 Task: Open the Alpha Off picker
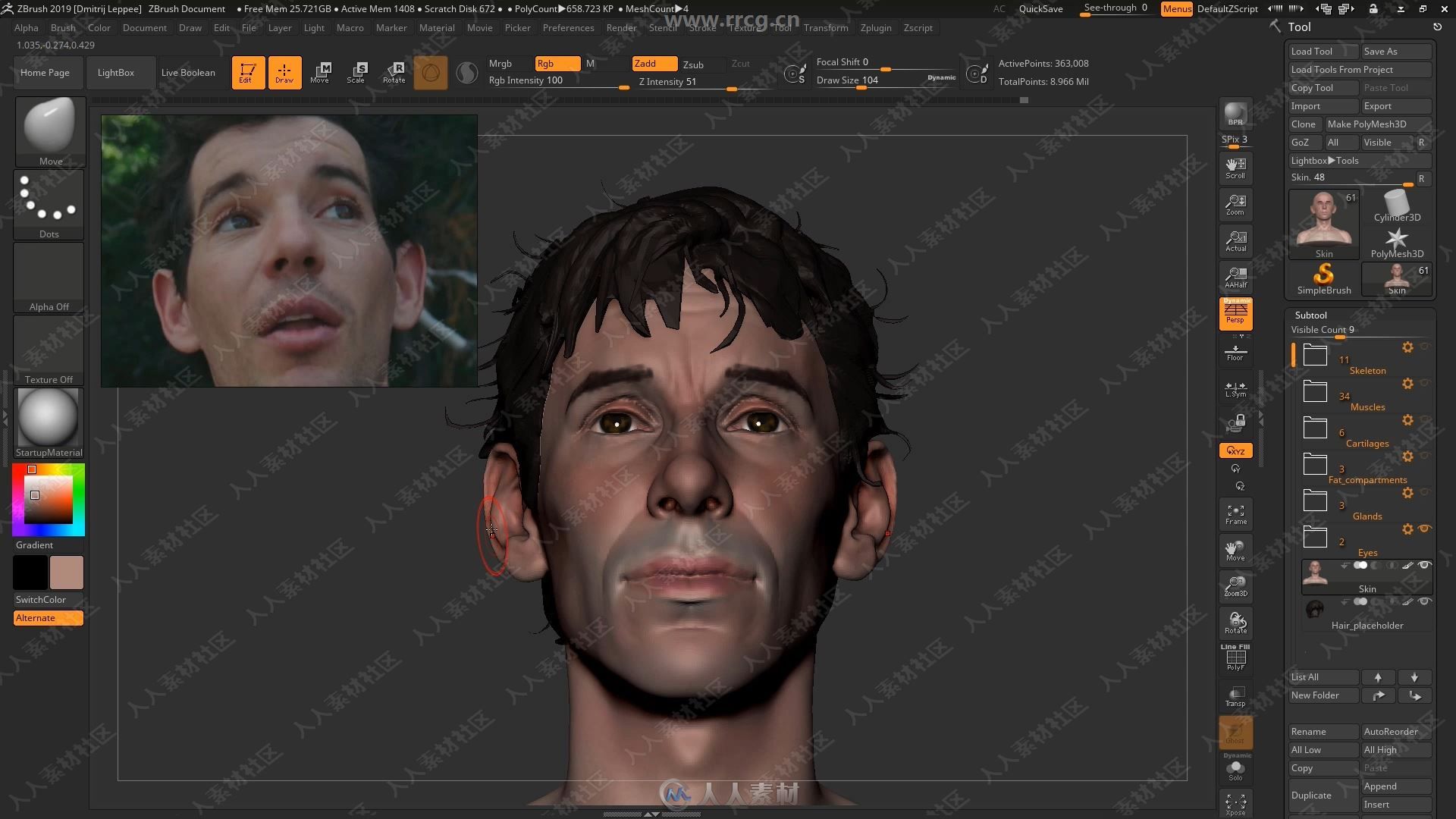click(49, 278)
